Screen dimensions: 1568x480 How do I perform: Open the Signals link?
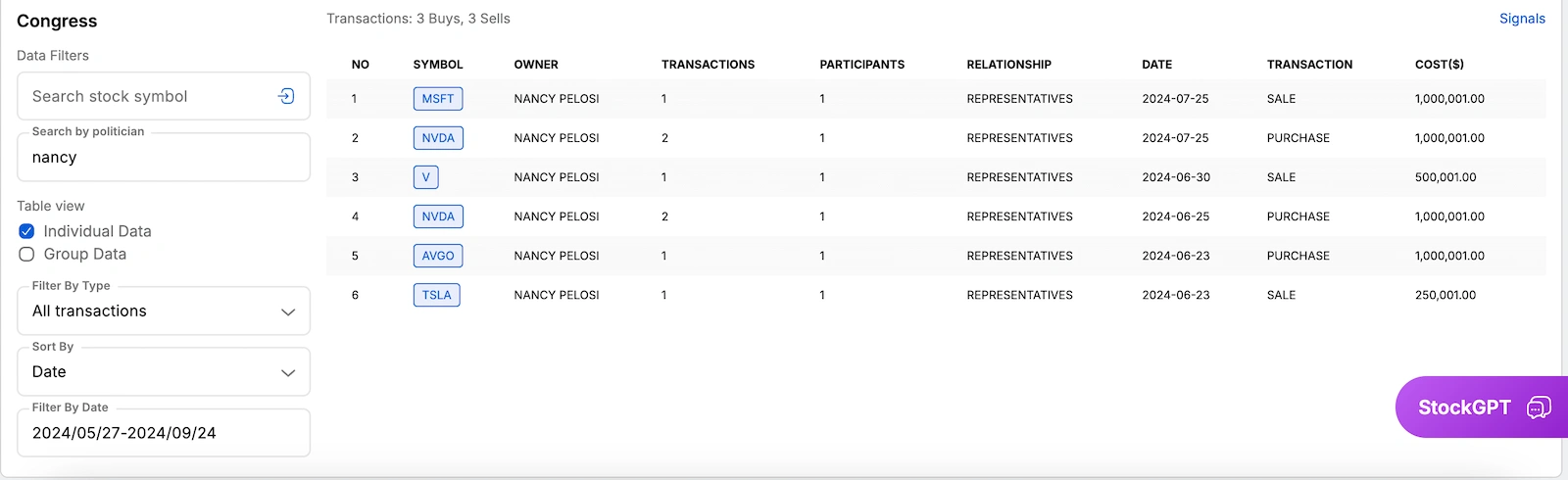click(1521, 19)
